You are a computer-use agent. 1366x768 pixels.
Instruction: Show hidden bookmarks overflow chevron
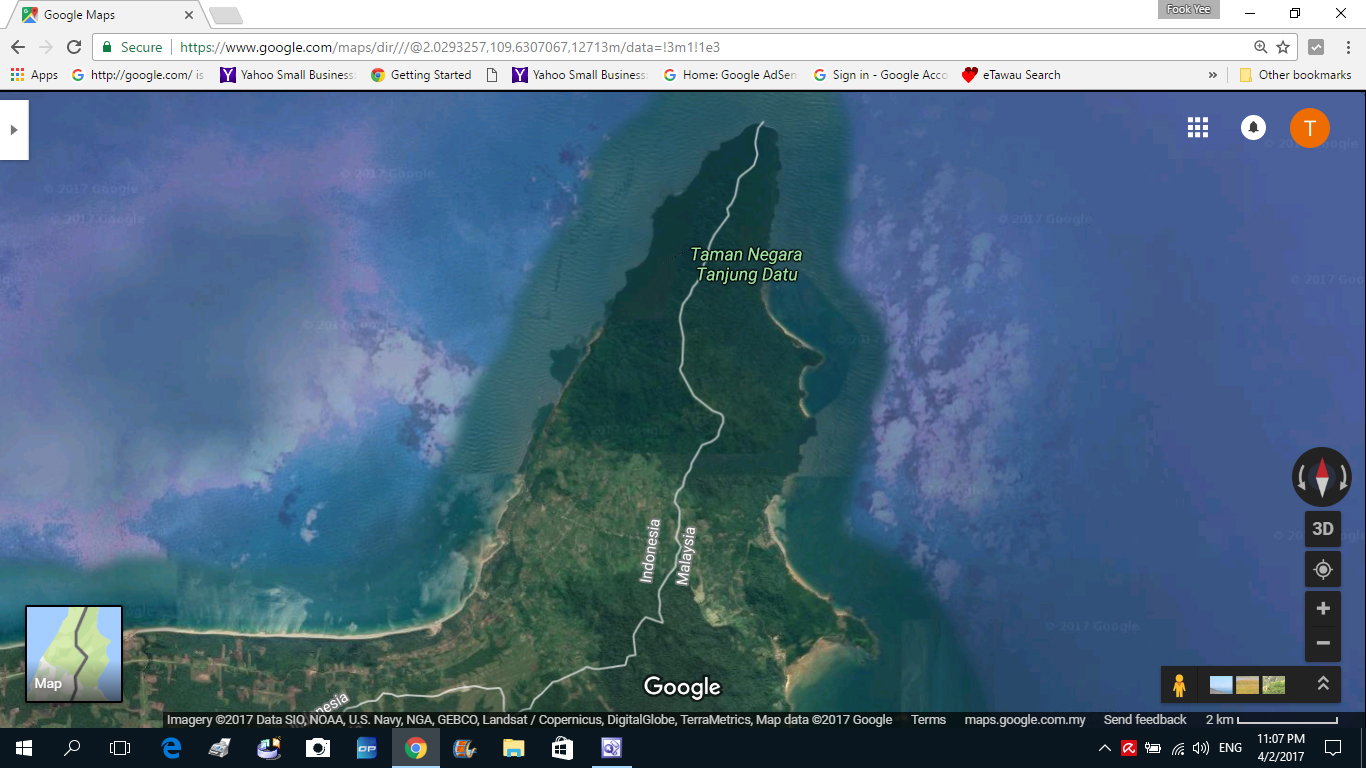(x=1213, y=75)
